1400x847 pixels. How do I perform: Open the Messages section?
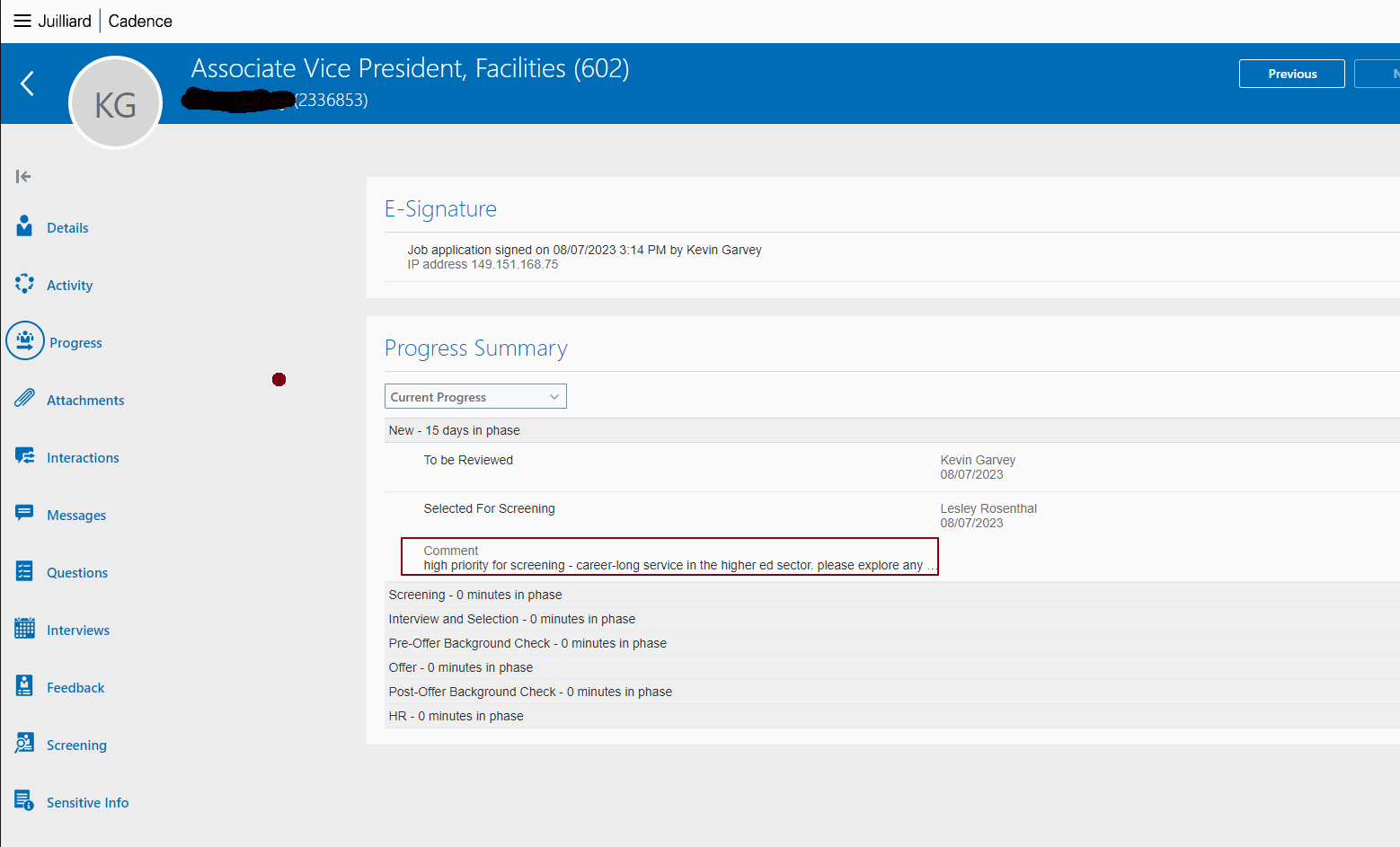76,516
